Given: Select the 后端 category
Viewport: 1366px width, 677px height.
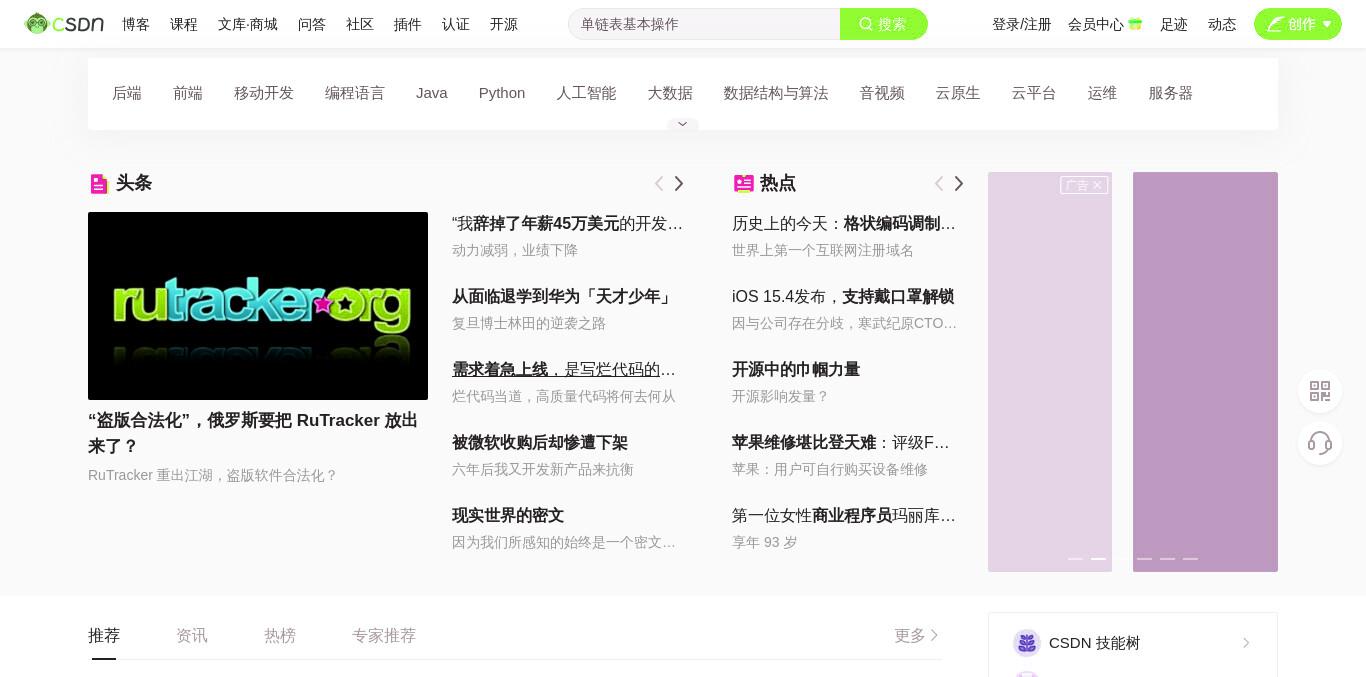Looking at the screenshot, I should point(127,93).
